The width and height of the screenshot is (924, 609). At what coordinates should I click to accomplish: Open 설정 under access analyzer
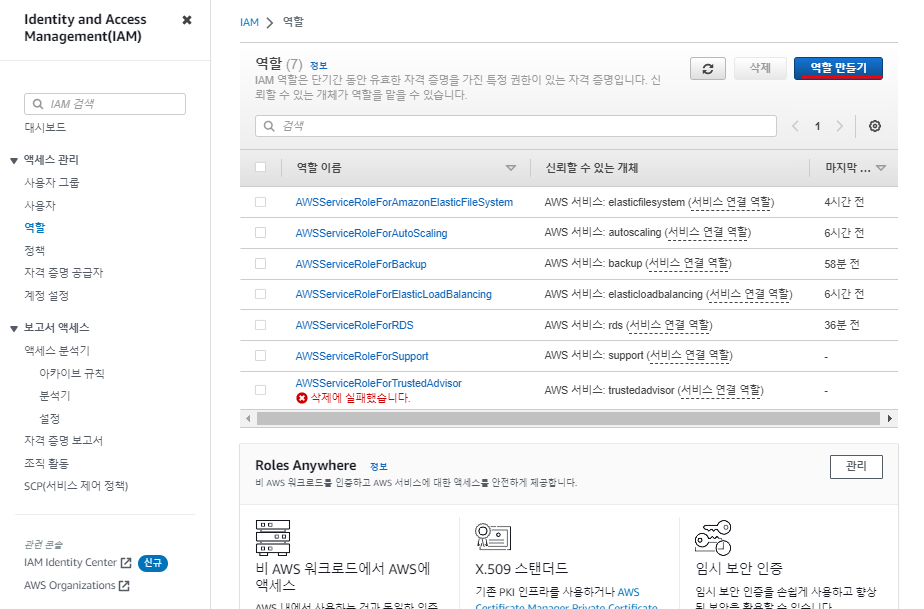50,419
